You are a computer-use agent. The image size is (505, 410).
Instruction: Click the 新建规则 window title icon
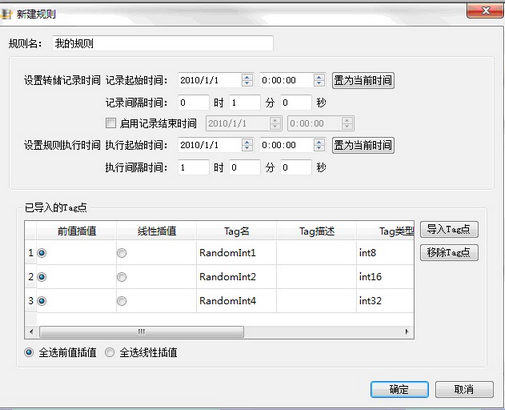click(7, 14)
